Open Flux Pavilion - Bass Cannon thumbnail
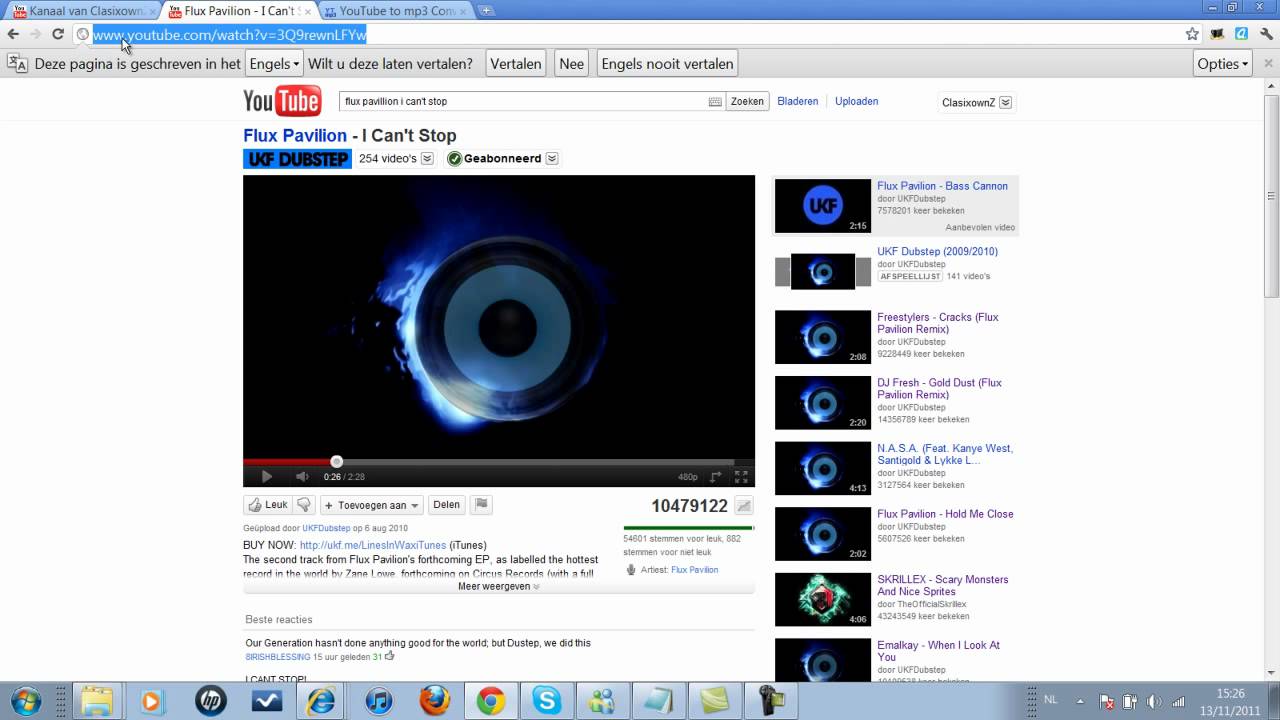The width and height of the screenshot is (1280, 720). [x=823, y=206]
